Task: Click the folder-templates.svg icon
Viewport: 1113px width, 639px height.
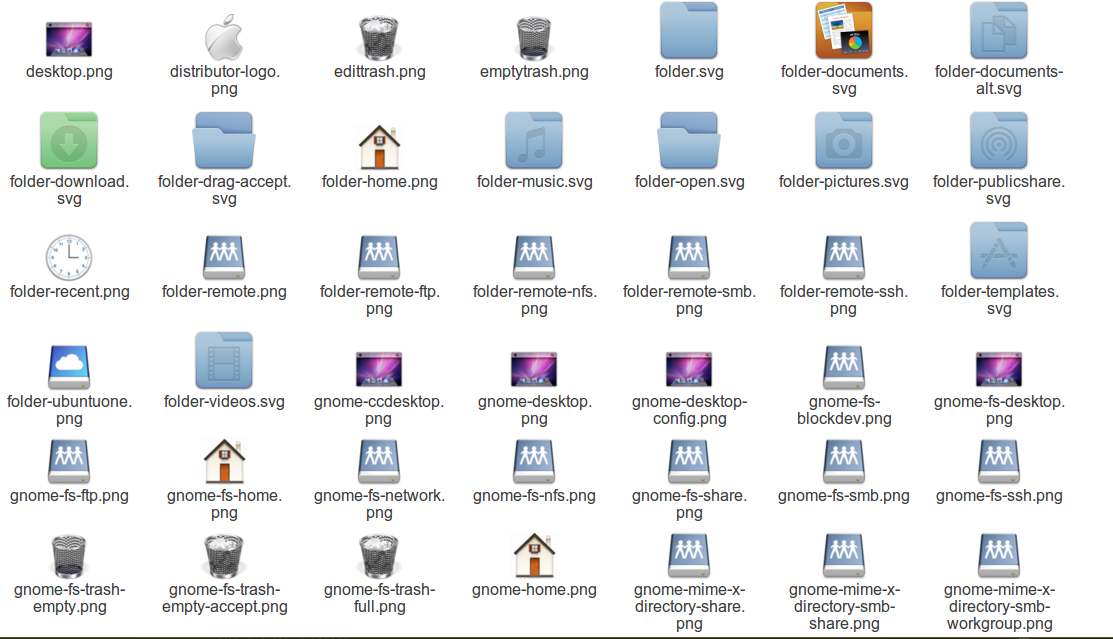Action: pos(999,250)
